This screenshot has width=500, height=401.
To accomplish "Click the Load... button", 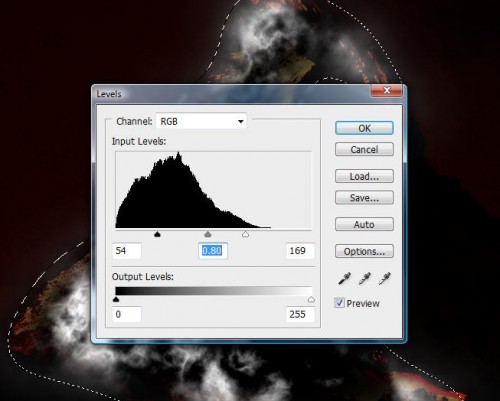I will click(364, 176).
